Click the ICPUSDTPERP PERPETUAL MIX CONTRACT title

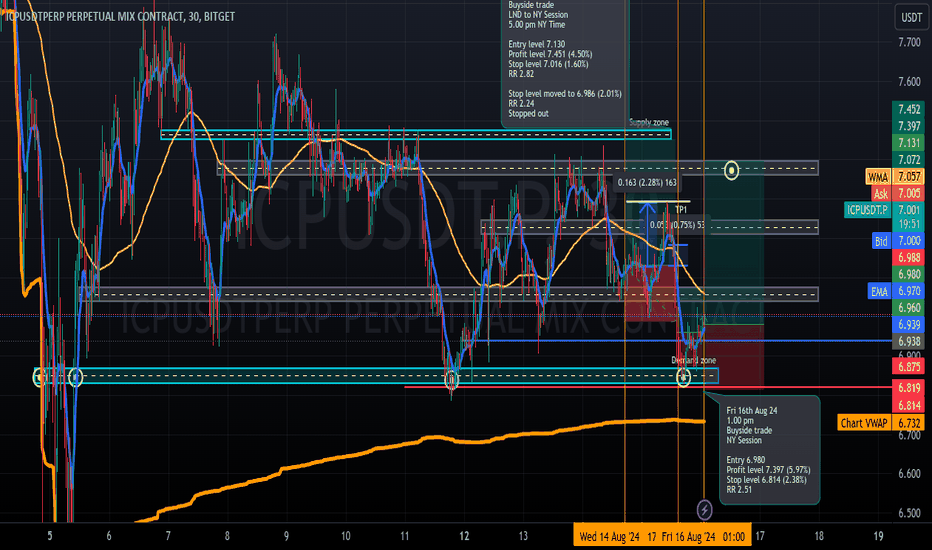click(x=119, y=17)
